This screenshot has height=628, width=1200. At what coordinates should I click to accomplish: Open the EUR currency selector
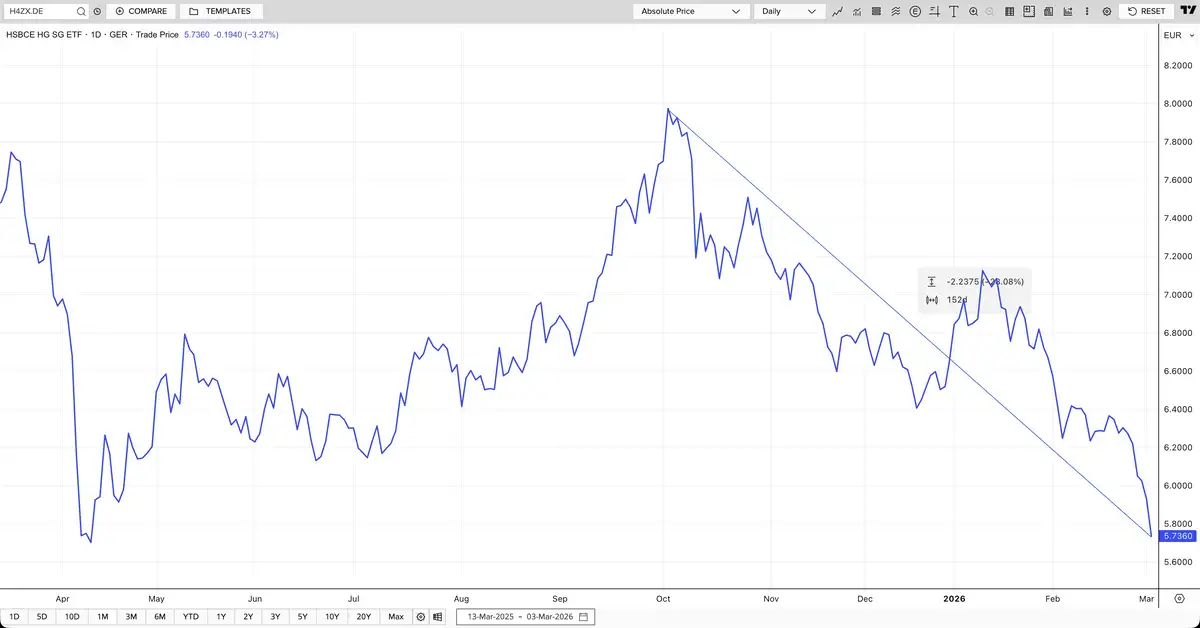1178,35
